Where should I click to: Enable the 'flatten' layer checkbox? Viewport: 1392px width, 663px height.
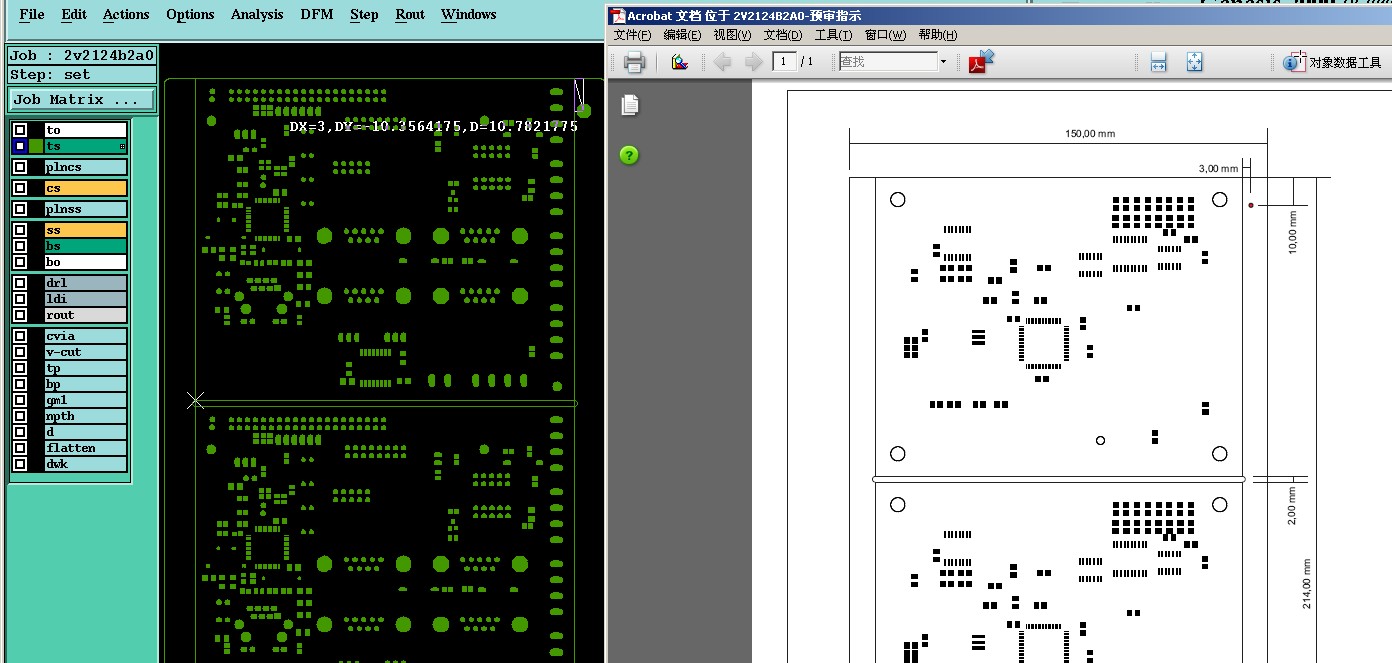[20, 448]
